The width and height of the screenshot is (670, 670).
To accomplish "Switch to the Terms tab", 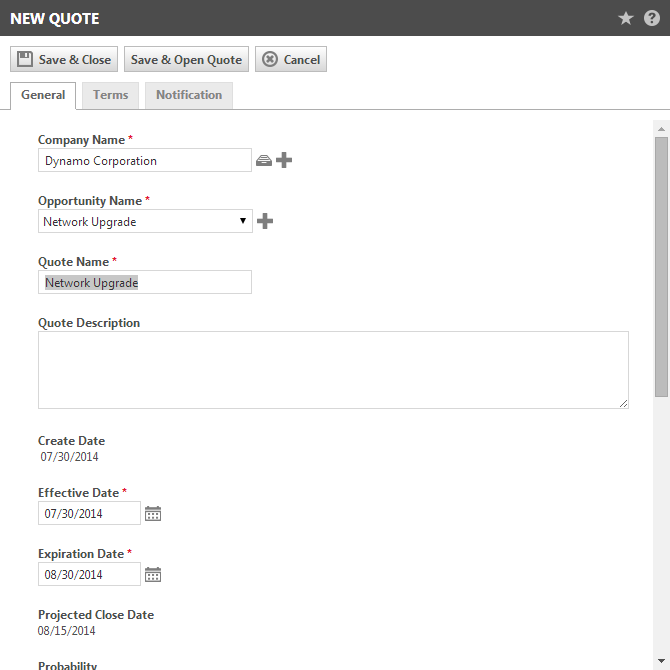I will coord(110,95).
